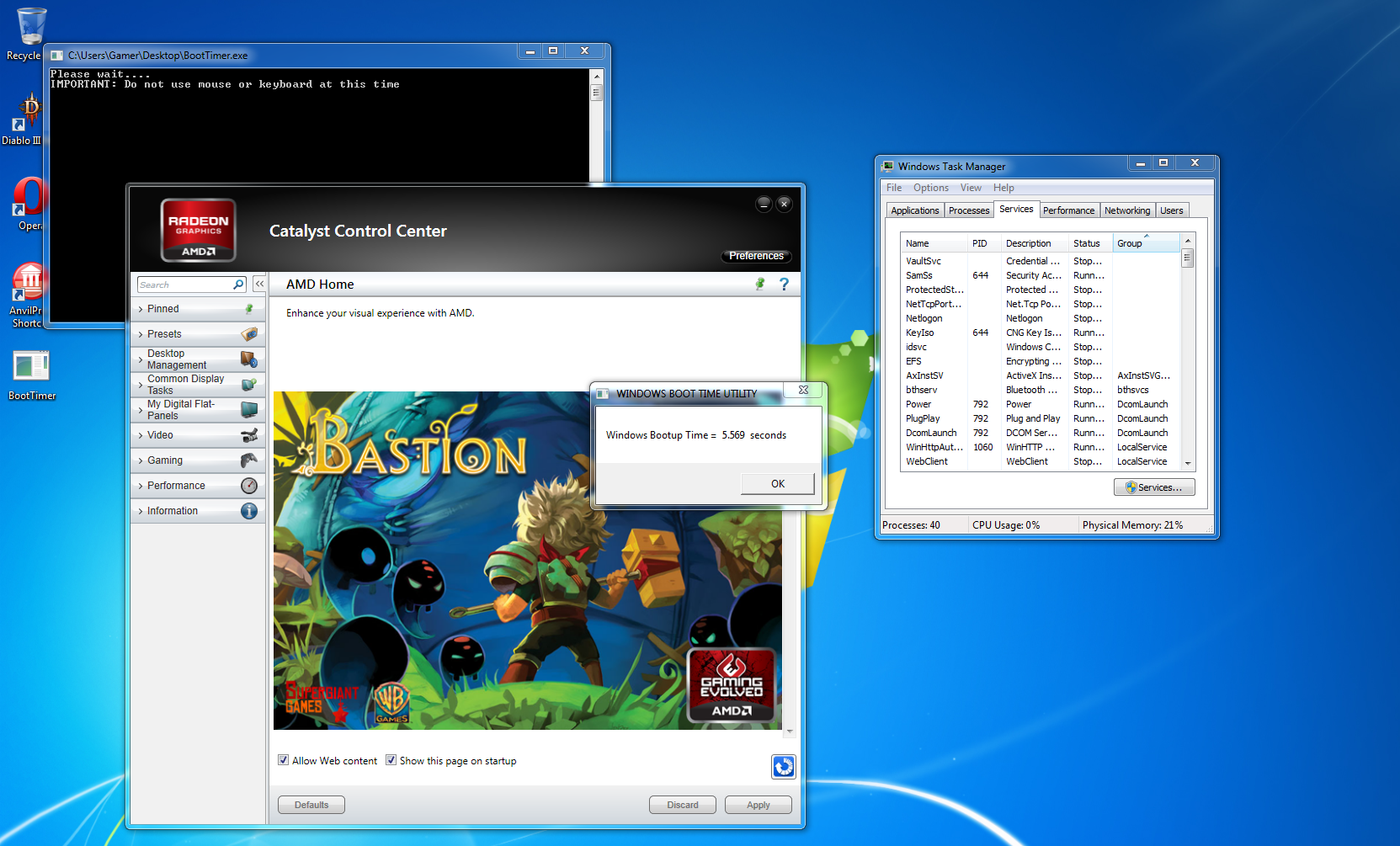Switch to the Applications tab
This screenshot has height=846, width=1400.
[x=915, y=210]
